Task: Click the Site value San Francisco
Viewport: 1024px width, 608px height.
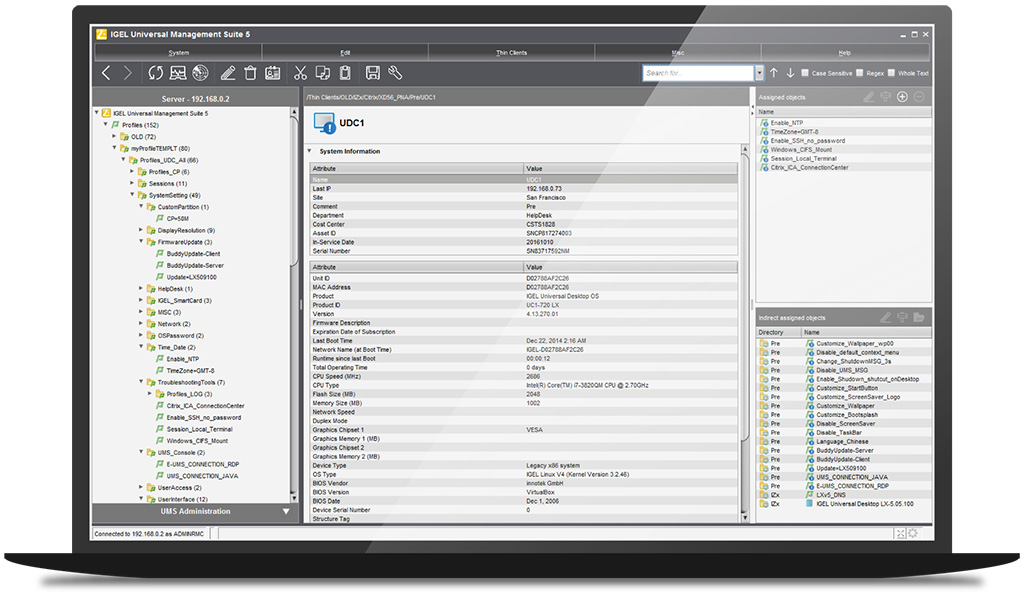Action: (546, 197)
